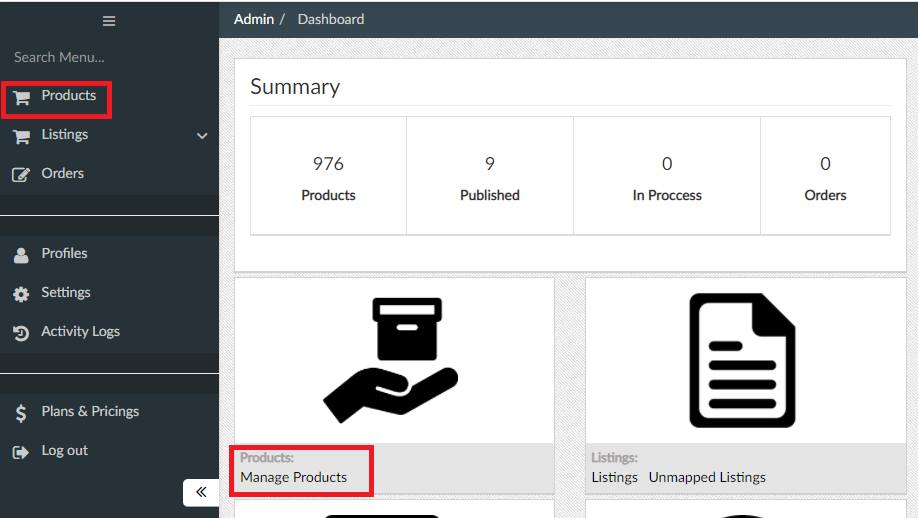Open the Listings sidebar menu
Viewport: 918px width, 518px height.
coord(64,135)
